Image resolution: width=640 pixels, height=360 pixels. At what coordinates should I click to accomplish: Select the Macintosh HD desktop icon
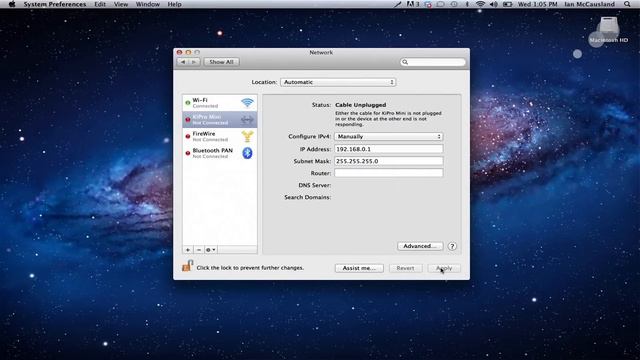(609, 30)
